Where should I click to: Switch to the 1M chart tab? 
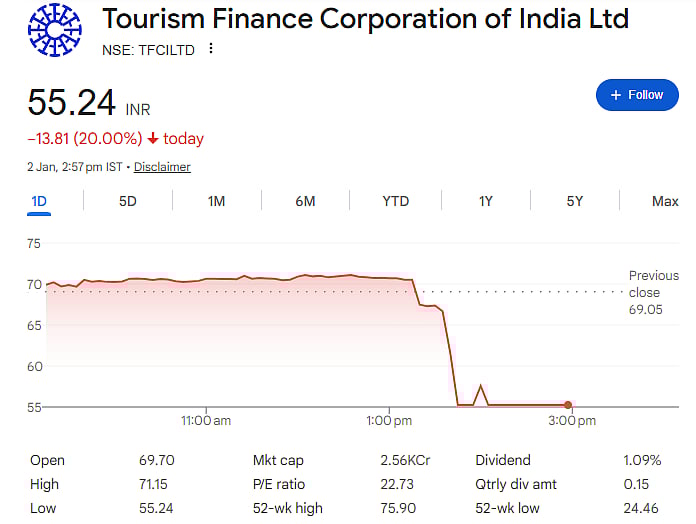[x=216, y=201]
